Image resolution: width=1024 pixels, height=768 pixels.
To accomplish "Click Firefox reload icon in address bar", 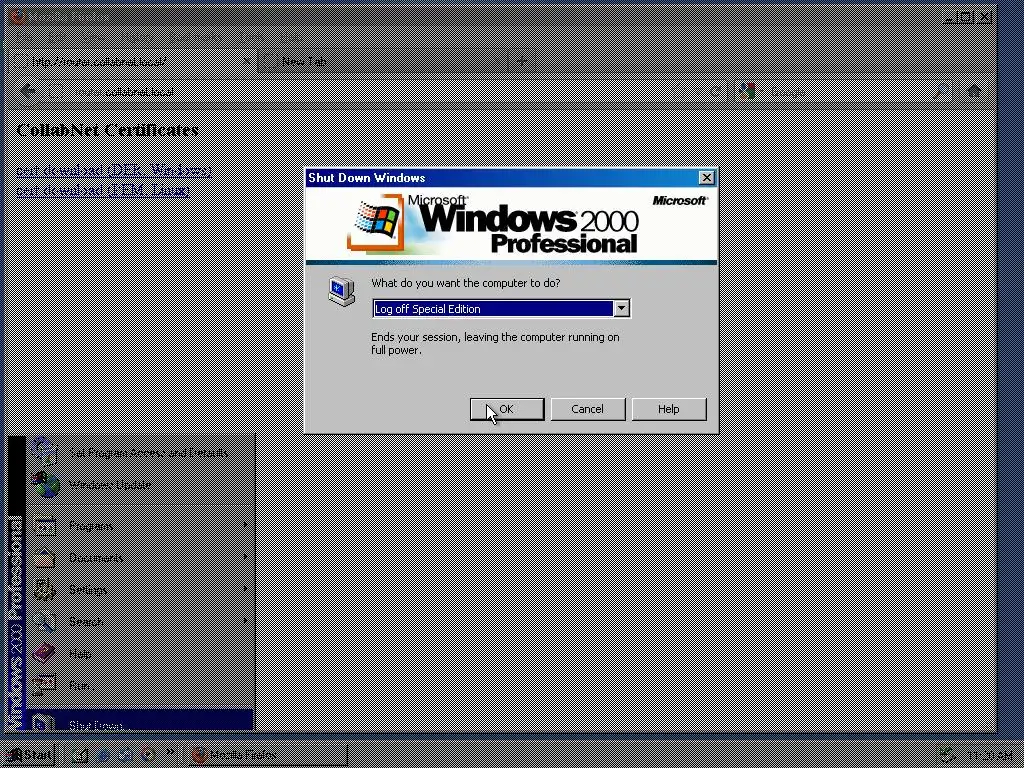I will (x=716, y=91).
